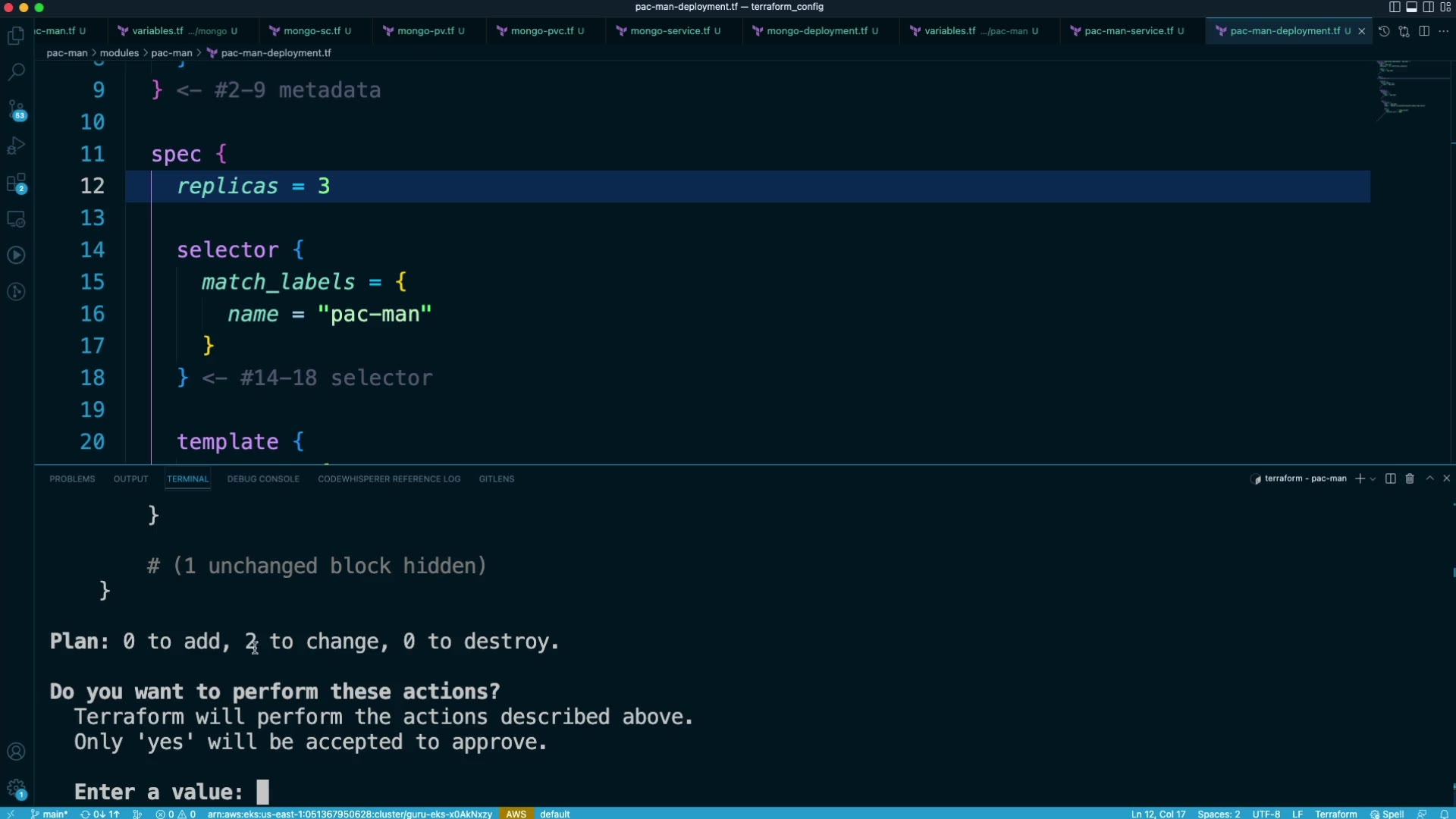This screenshot has height=819, width=1456.
Task: Open the Manage settings gear icon
Action: pos(16,788)
